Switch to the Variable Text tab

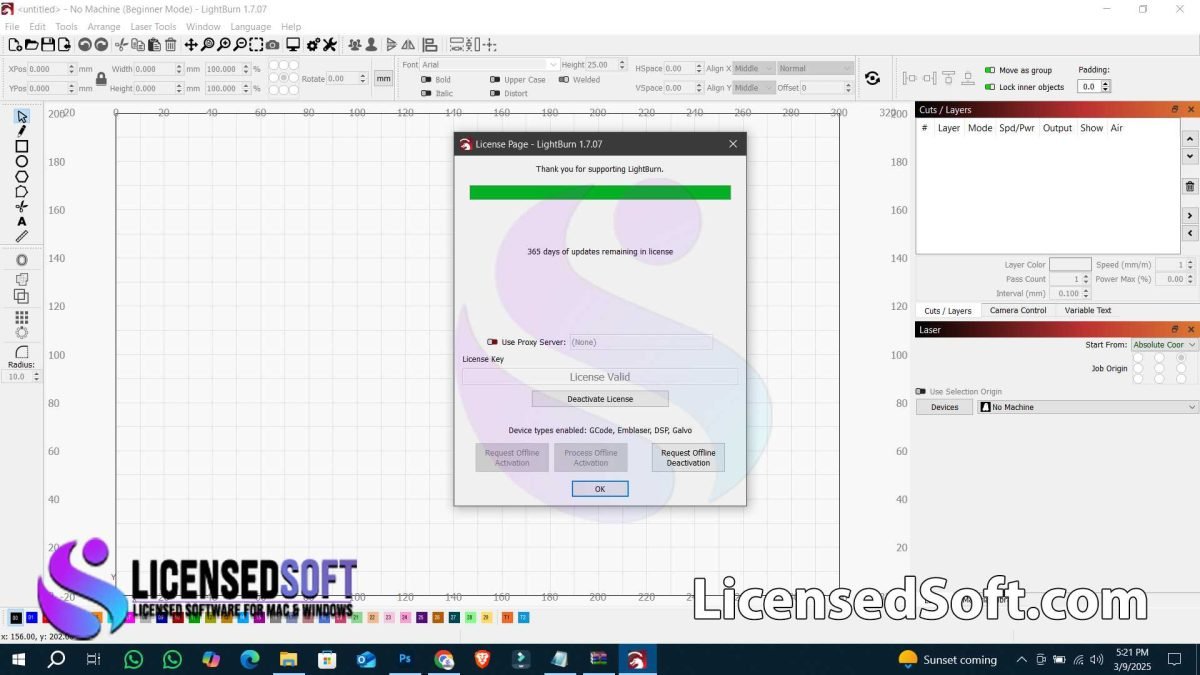(1087, 310)
